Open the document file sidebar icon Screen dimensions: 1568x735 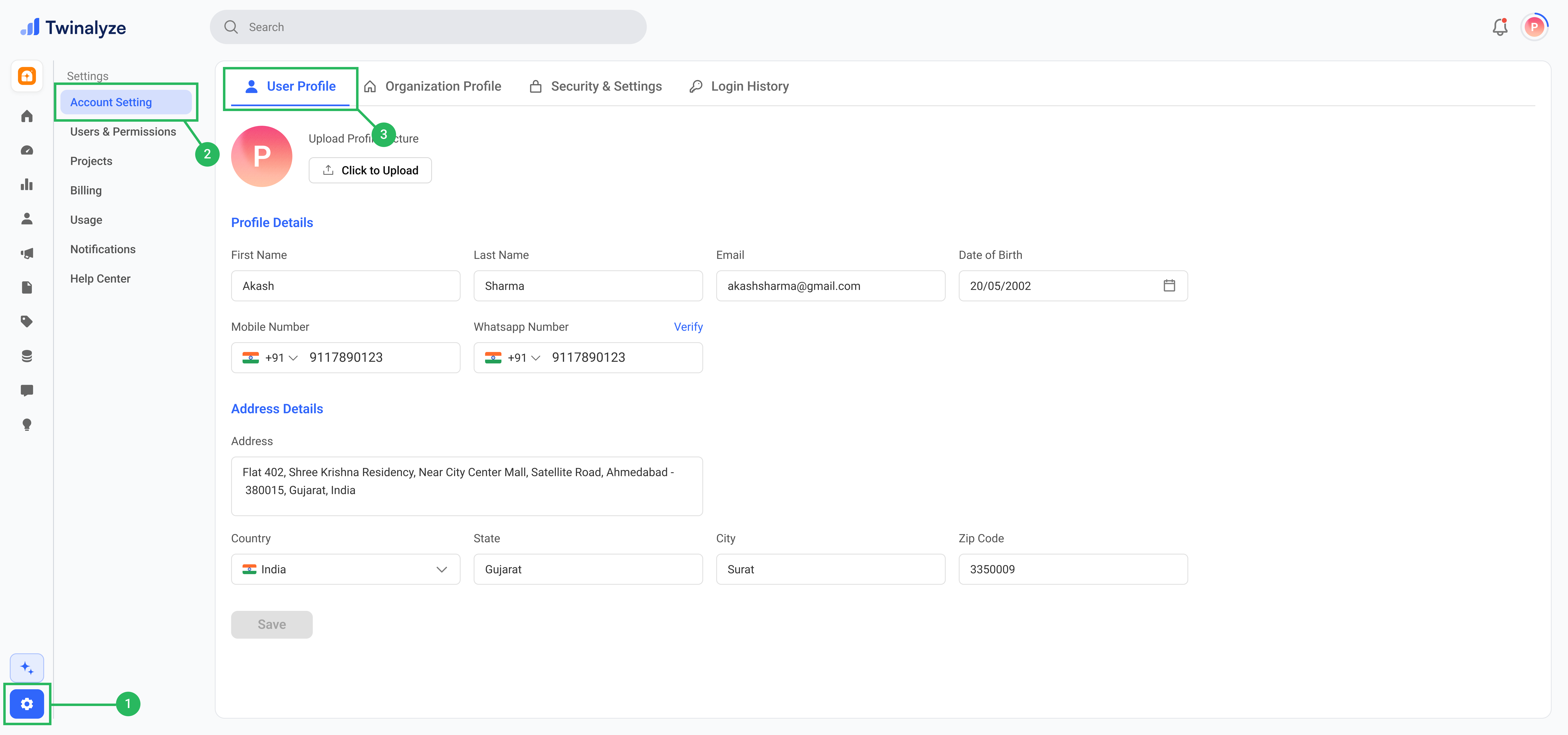[27, 287]
